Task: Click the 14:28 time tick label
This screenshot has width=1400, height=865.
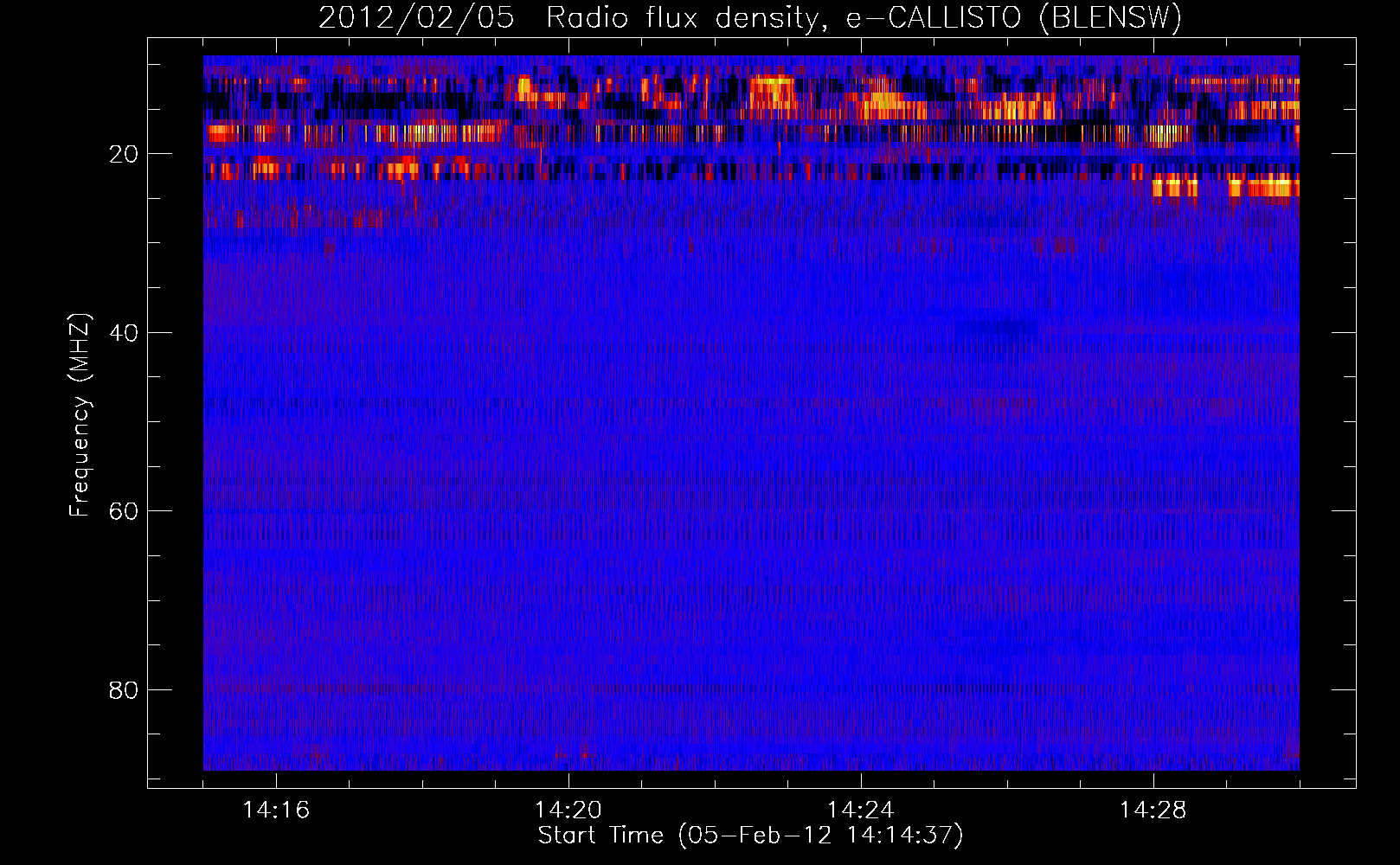Action: tap(1153, 810)
